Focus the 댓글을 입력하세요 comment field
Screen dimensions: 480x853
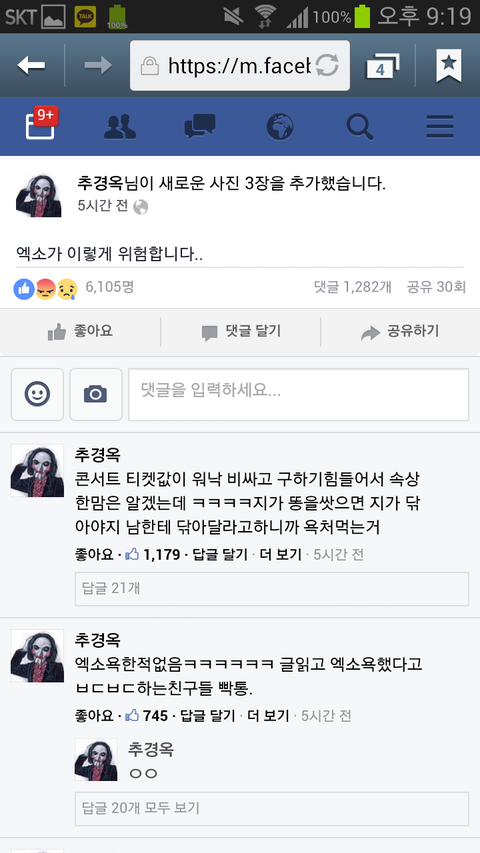298,394
